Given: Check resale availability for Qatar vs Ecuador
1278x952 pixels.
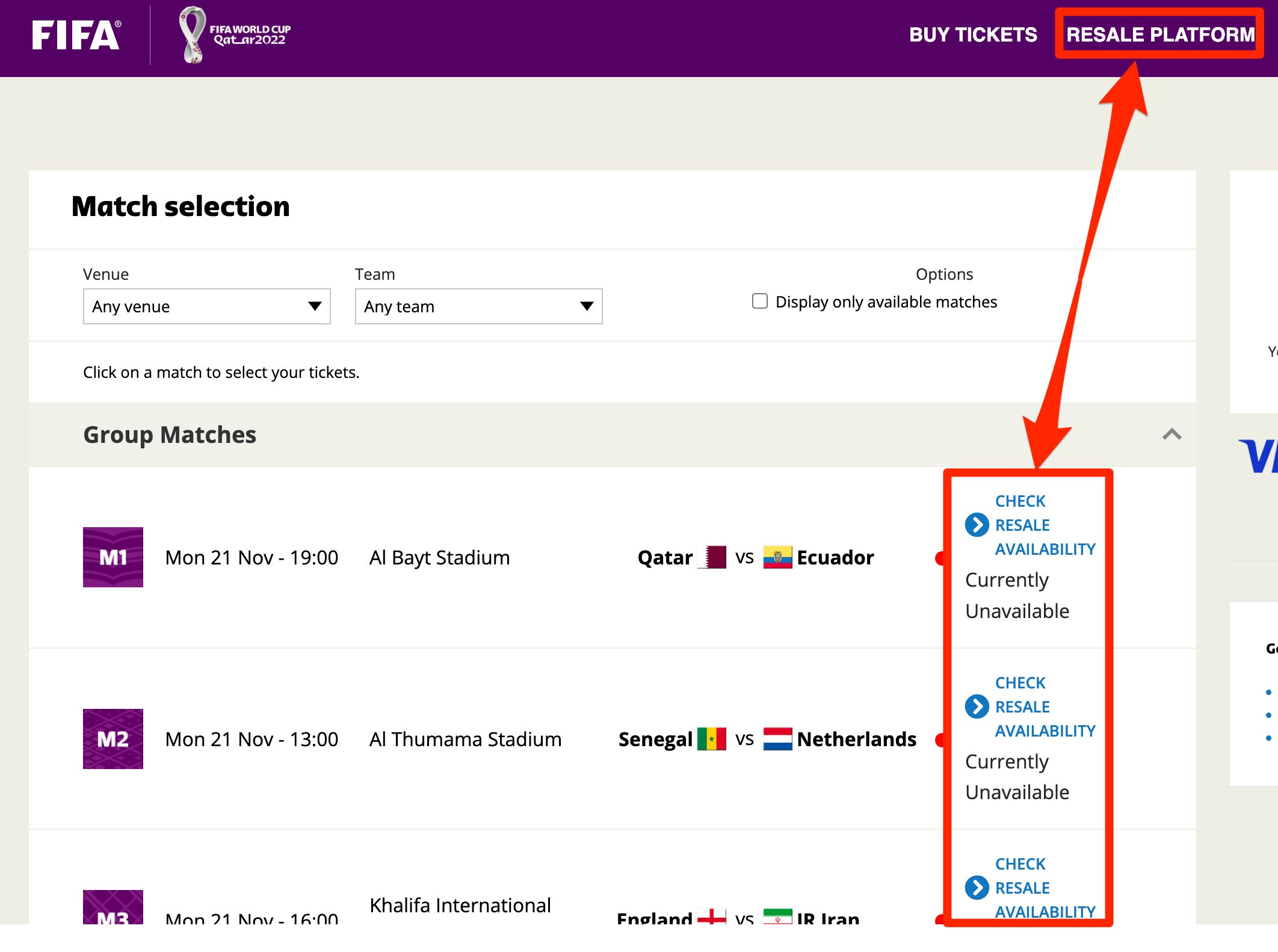Looking at the screenshot, I should (x=1031, y=525).
